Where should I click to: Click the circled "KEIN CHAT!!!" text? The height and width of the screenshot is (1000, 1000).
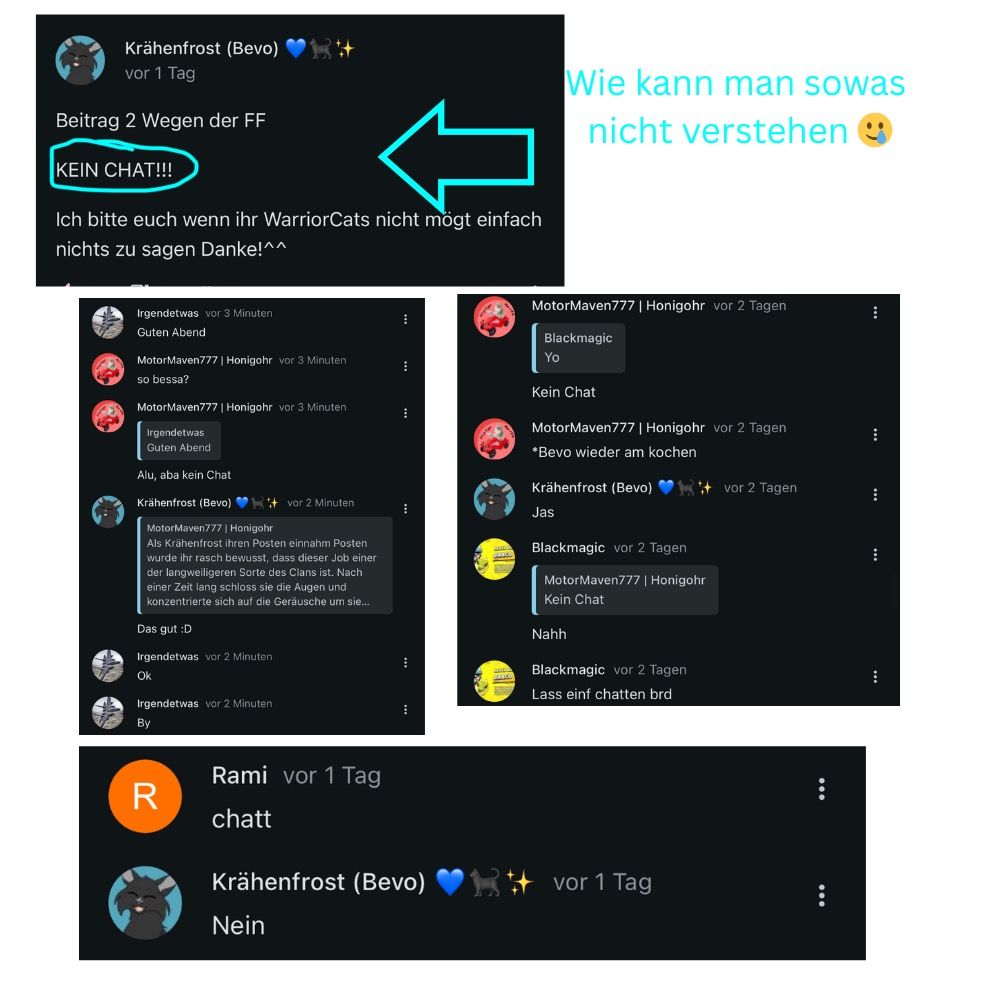114,170
